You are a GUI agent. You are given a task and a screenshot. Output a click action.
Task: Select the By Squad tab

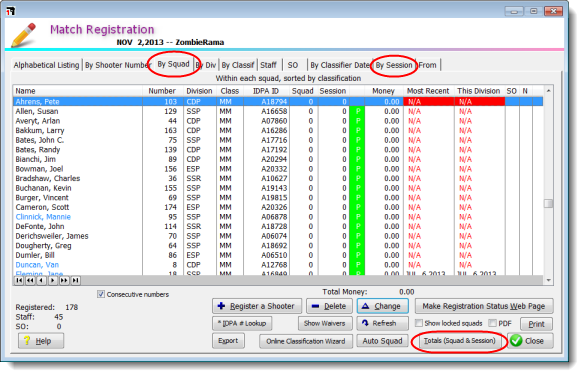coord(173,64)
